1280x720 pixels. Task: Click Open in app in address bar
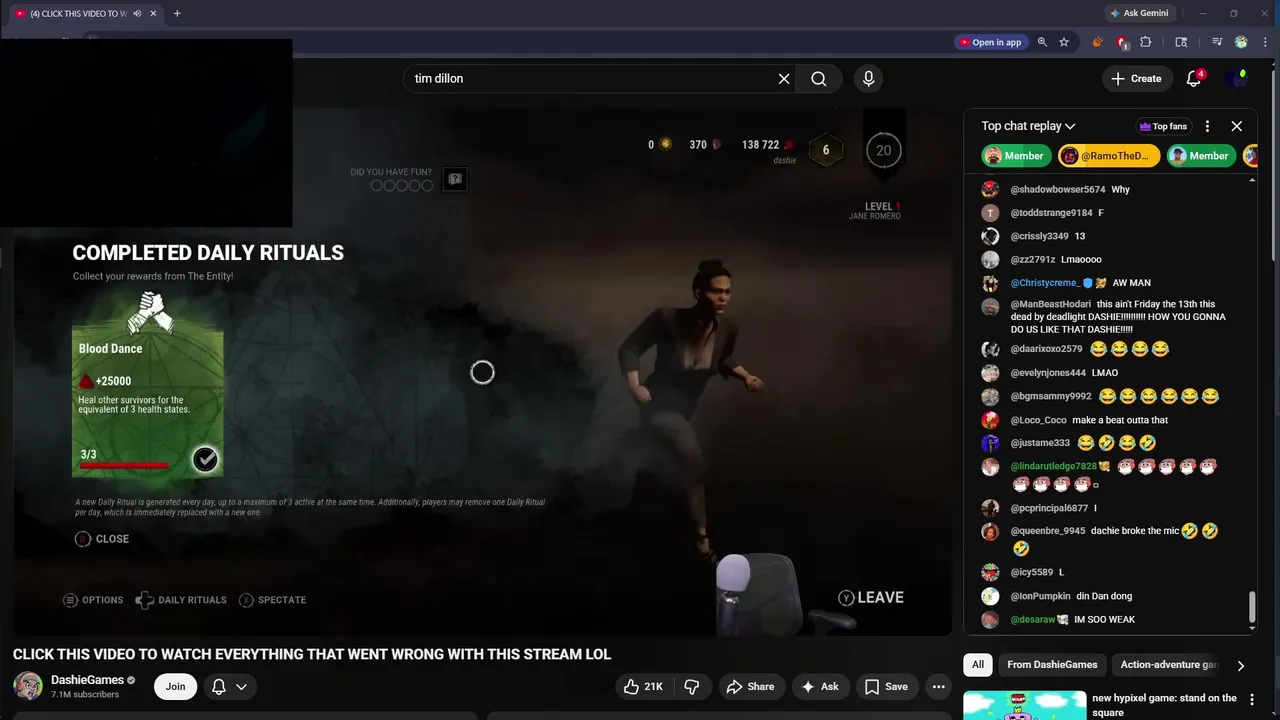[x=990, y=42]
